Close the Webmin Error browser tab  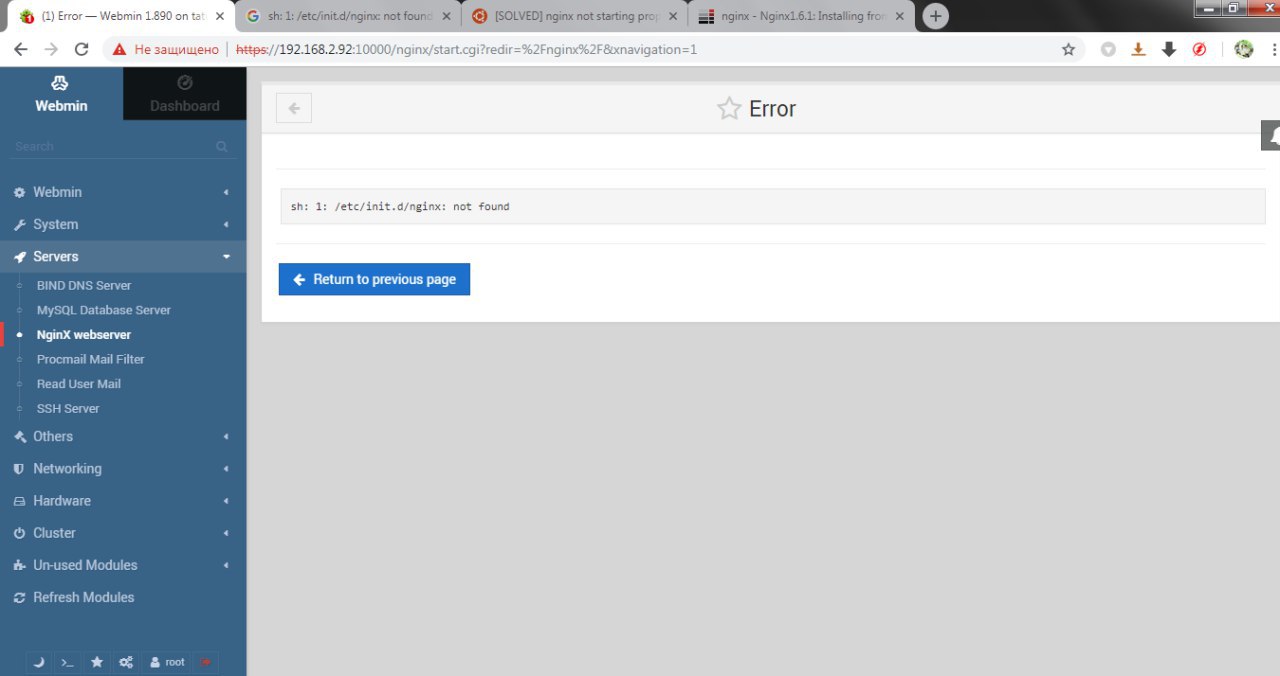(x=220, y=16)
